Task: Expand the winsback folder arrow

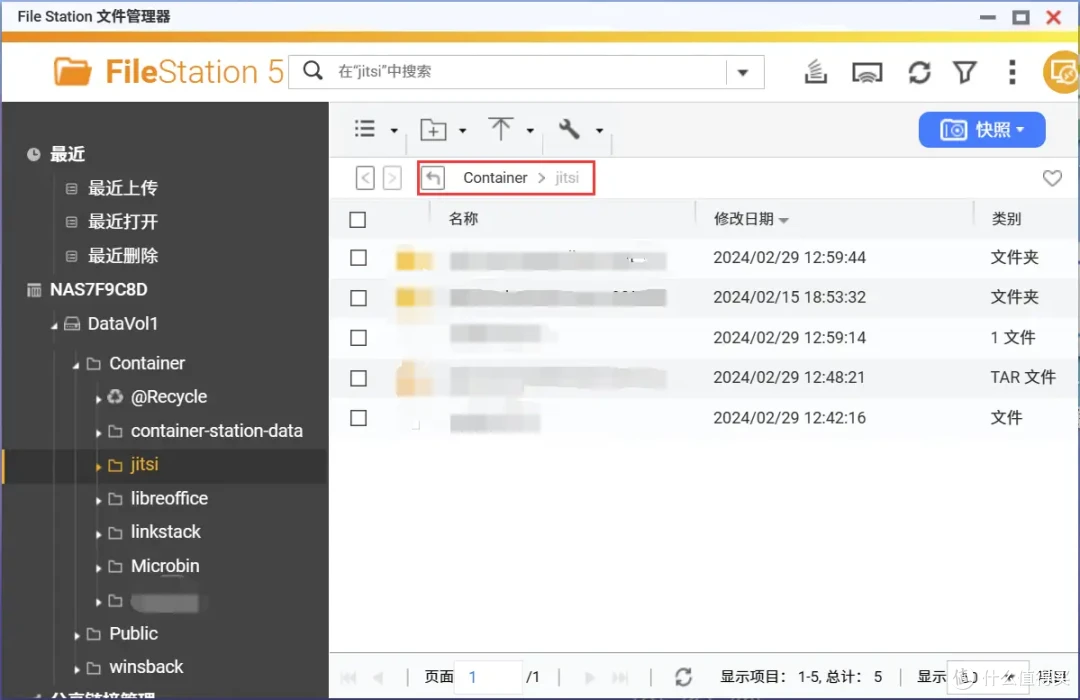Action: [77, 669]
